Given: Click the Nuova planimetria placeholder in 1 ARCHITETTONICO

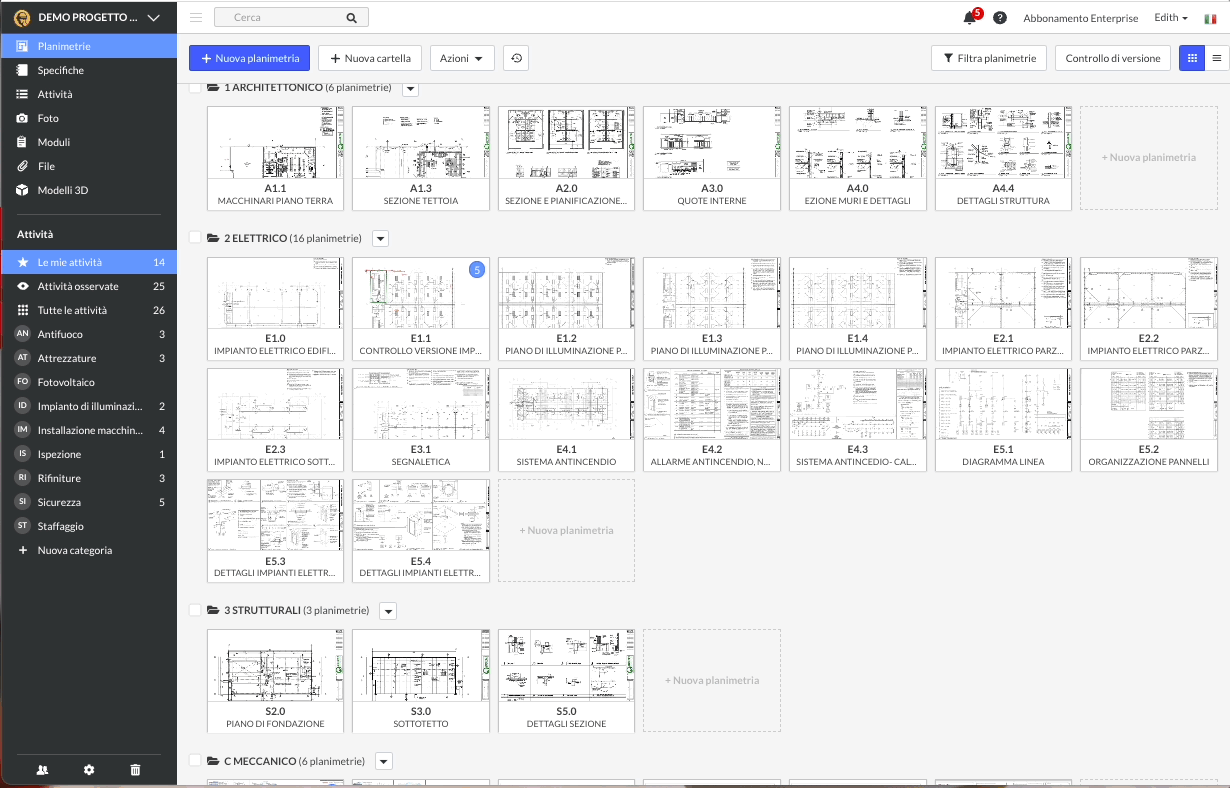Looking at the screenshot, I should click(x=1148, y=158).
